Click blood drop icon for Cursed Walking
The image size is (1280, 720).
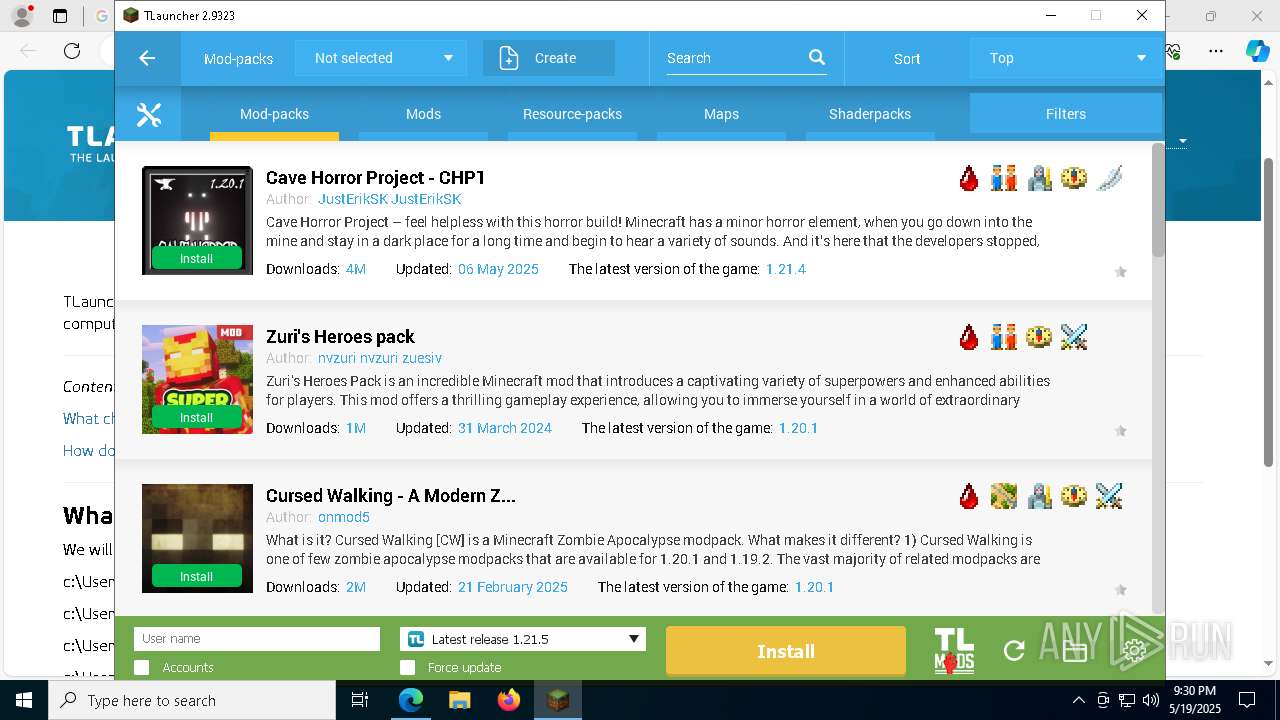[969, 496]
